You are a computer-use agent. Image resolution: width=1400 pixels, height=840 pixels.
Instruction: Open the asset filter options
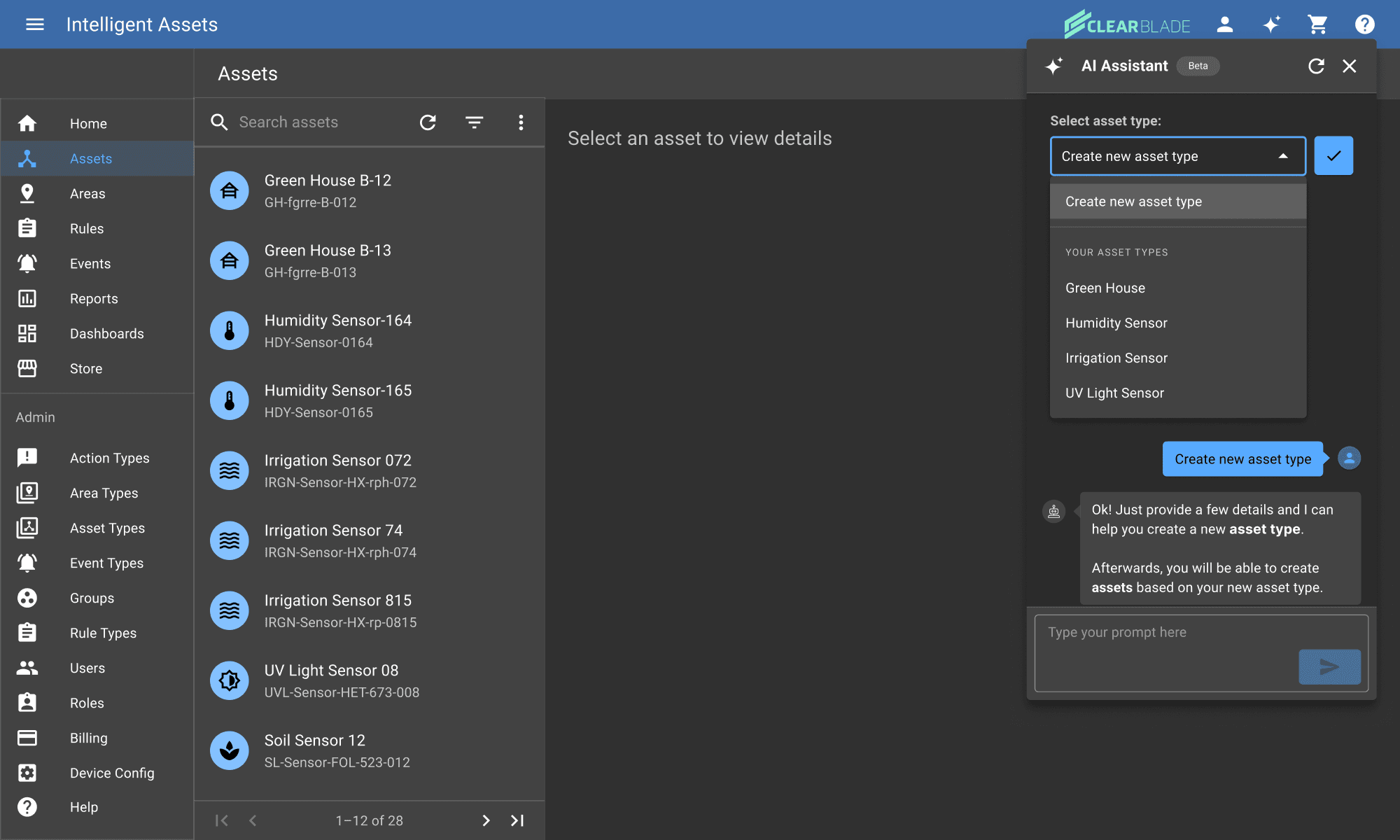(x=474, y=122)
